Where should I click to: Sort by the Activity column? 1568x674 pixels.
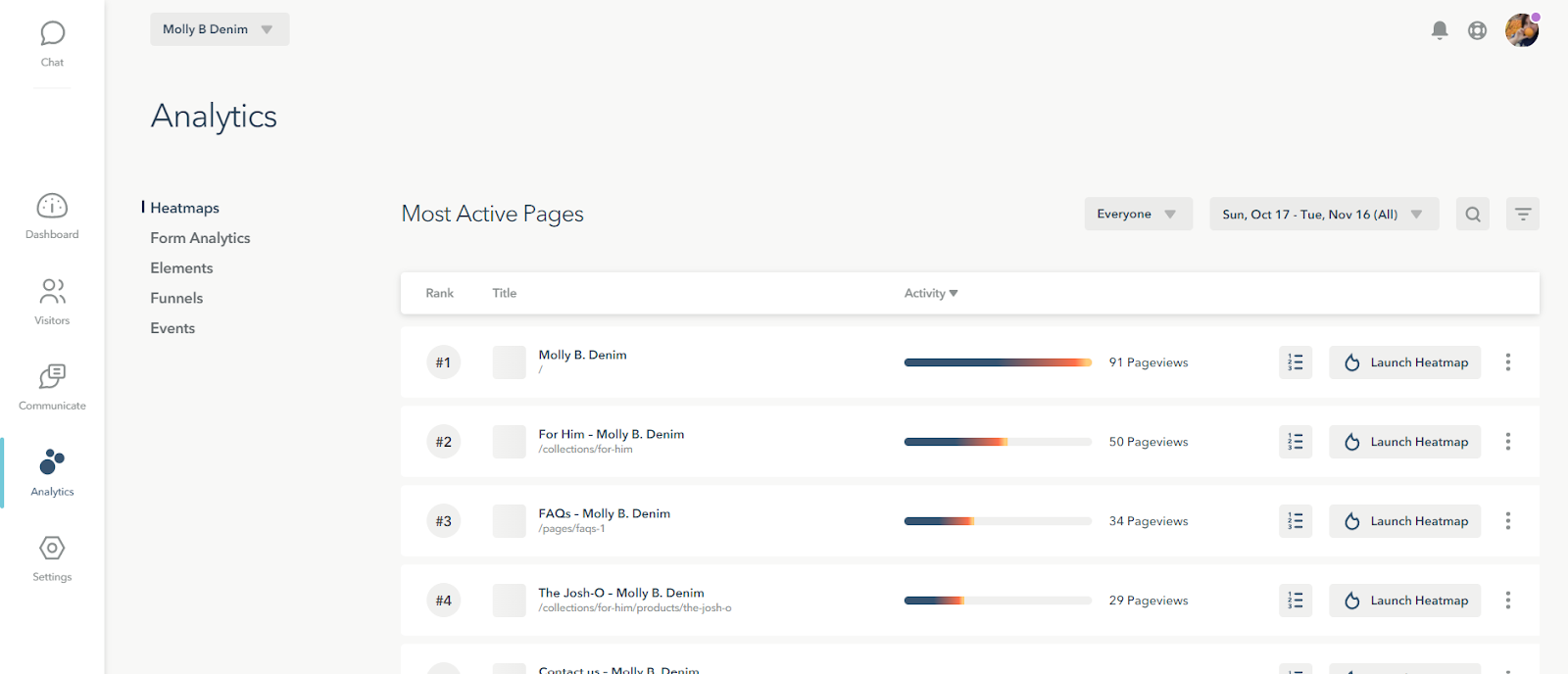click(931, 294)
